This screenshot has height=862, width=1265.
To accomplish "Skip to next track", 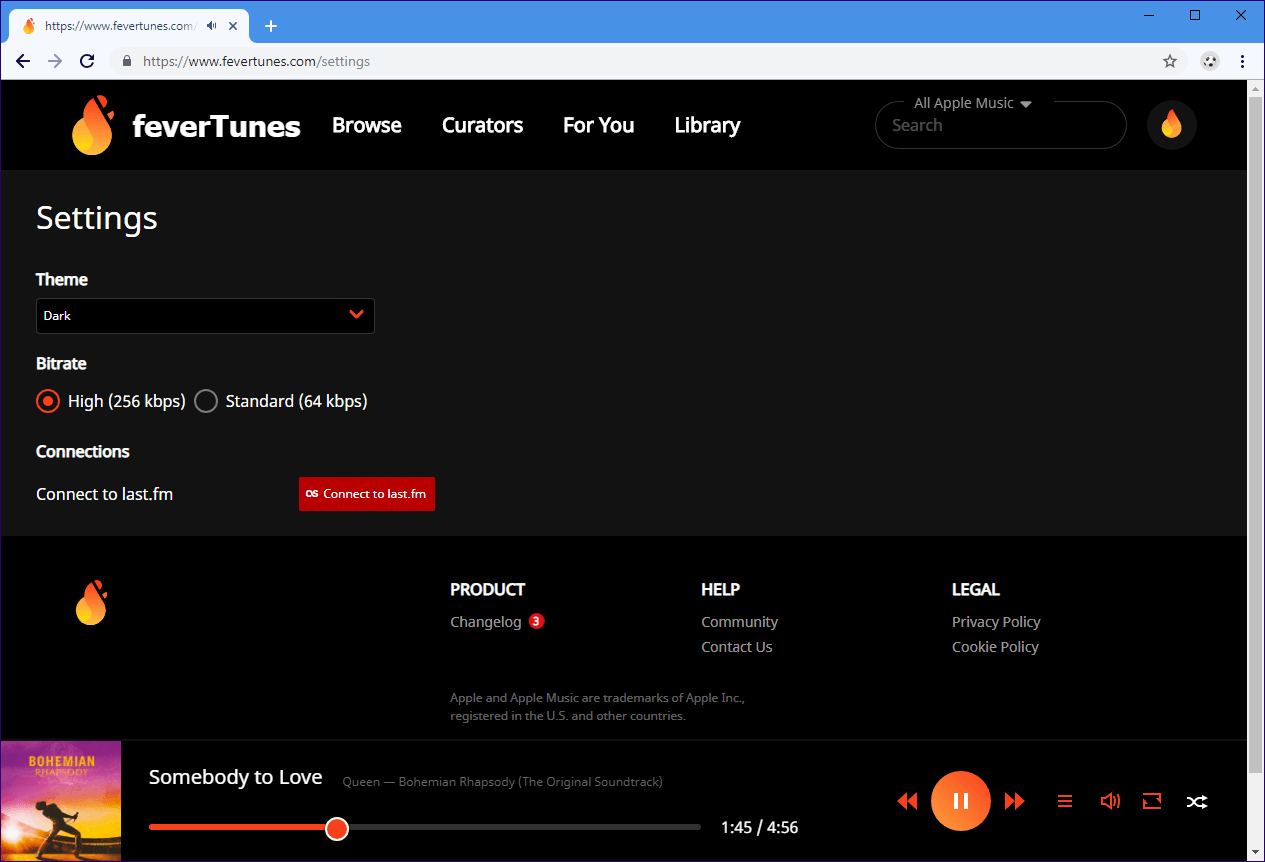I will [x=1015, y=801].
